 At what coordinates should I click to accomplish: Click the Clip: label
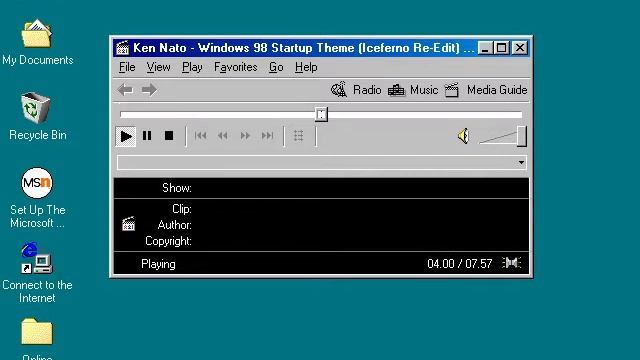click(182, 209)
